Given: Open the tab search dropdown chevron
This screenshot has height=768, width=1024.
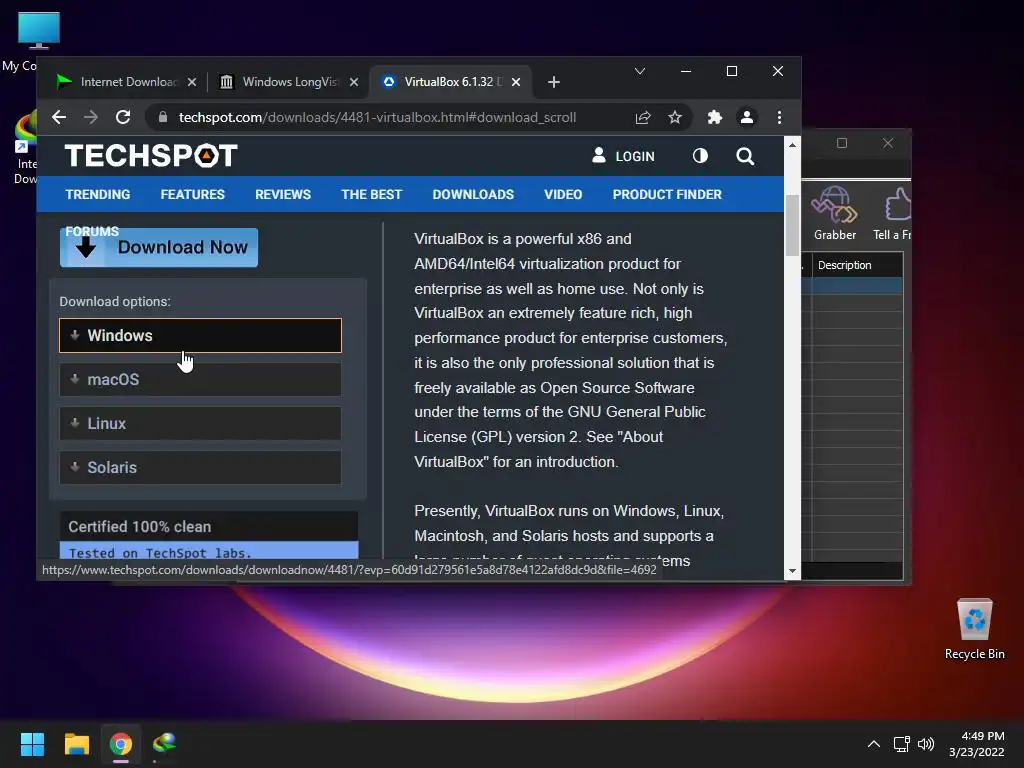Looking at the screenshot, I should 640,71.
